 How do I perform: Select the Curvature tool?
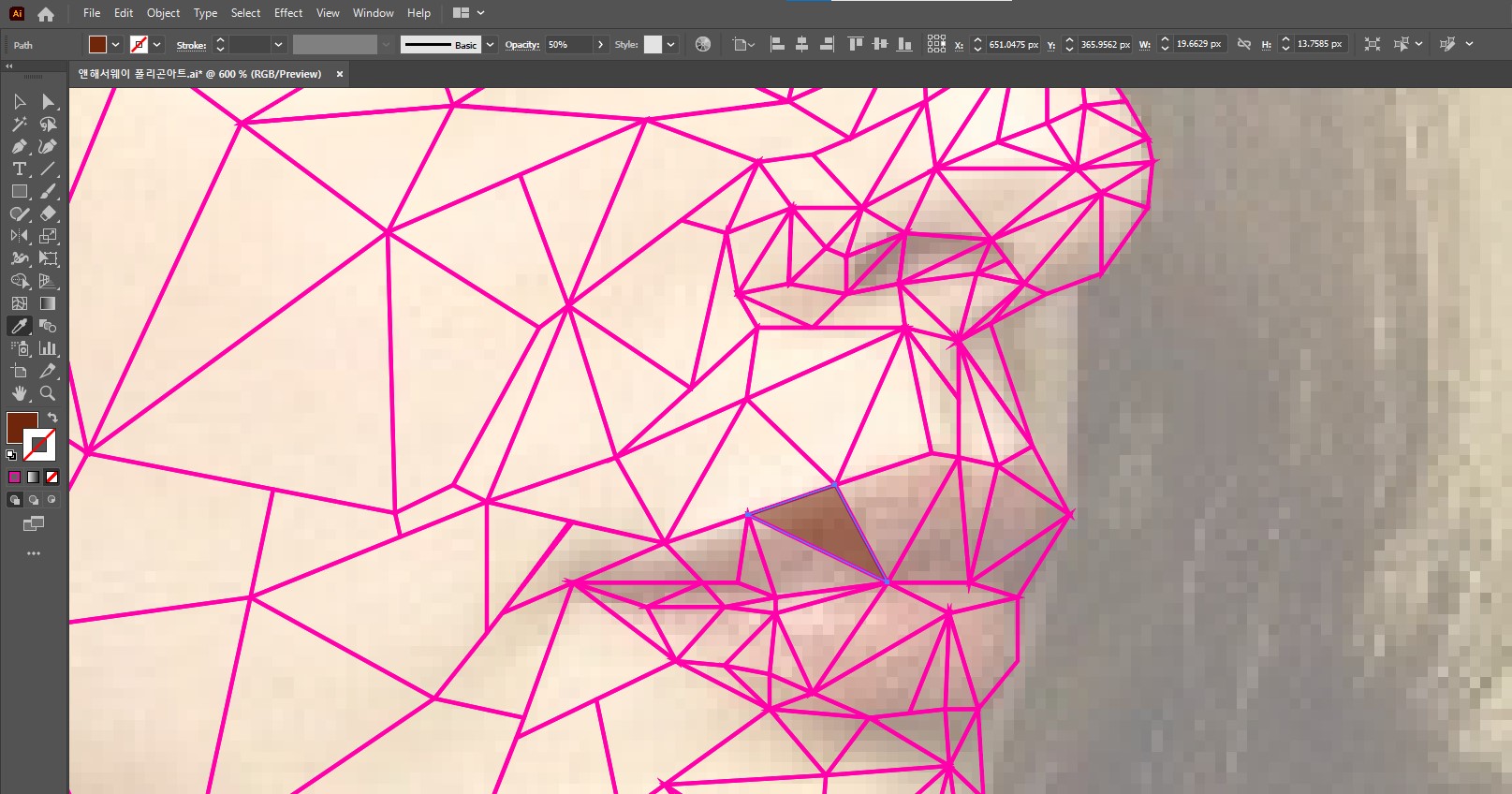48,146
